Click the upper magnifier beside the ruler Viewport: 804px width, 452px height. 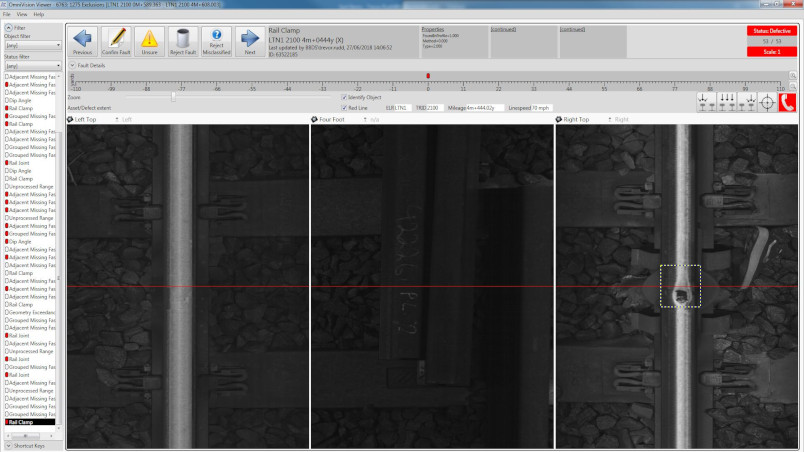pos(793,76)
